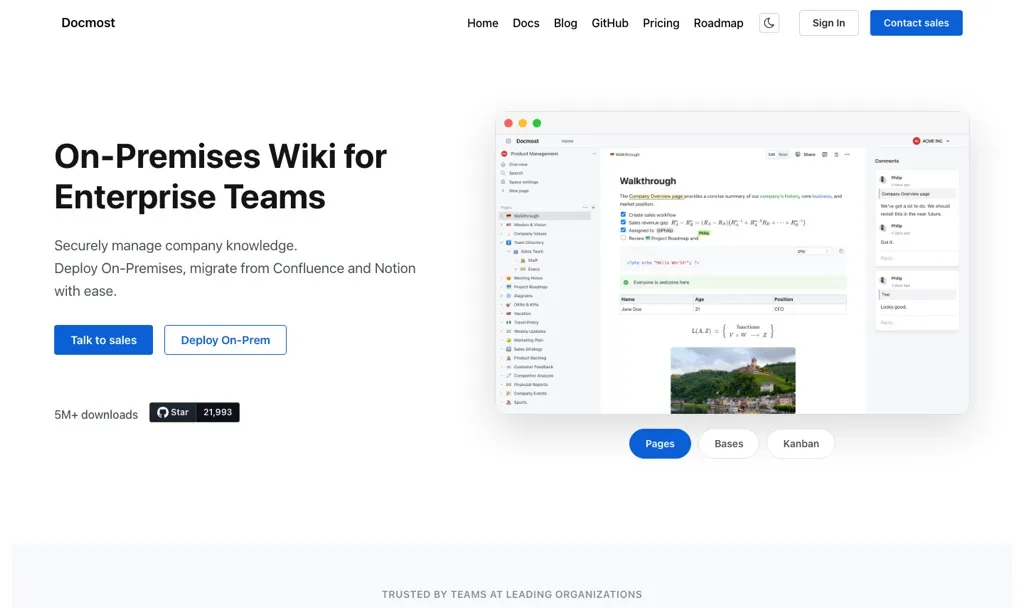Select Edit mode in preview toolbar

tap(771, 154)
